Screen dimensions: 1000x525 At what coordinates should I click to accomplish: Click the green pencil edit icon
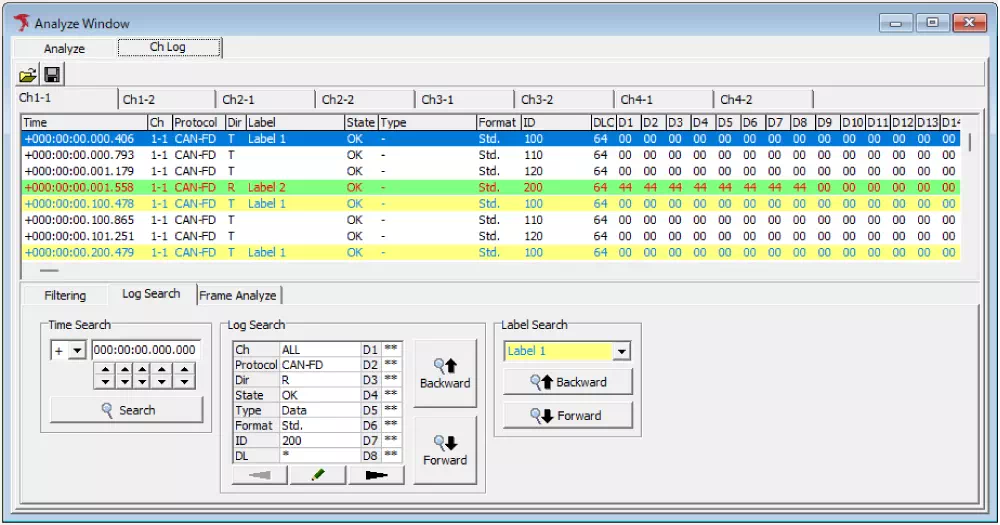click(x=318, y=475)
